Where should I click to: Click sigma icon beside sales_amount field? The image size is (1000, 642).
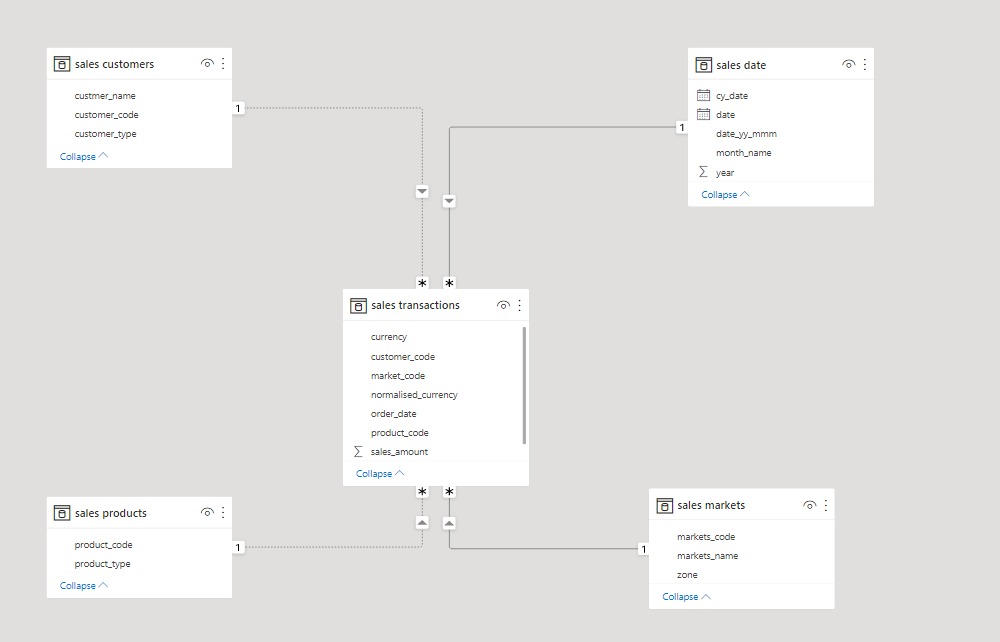coord(358,451)
